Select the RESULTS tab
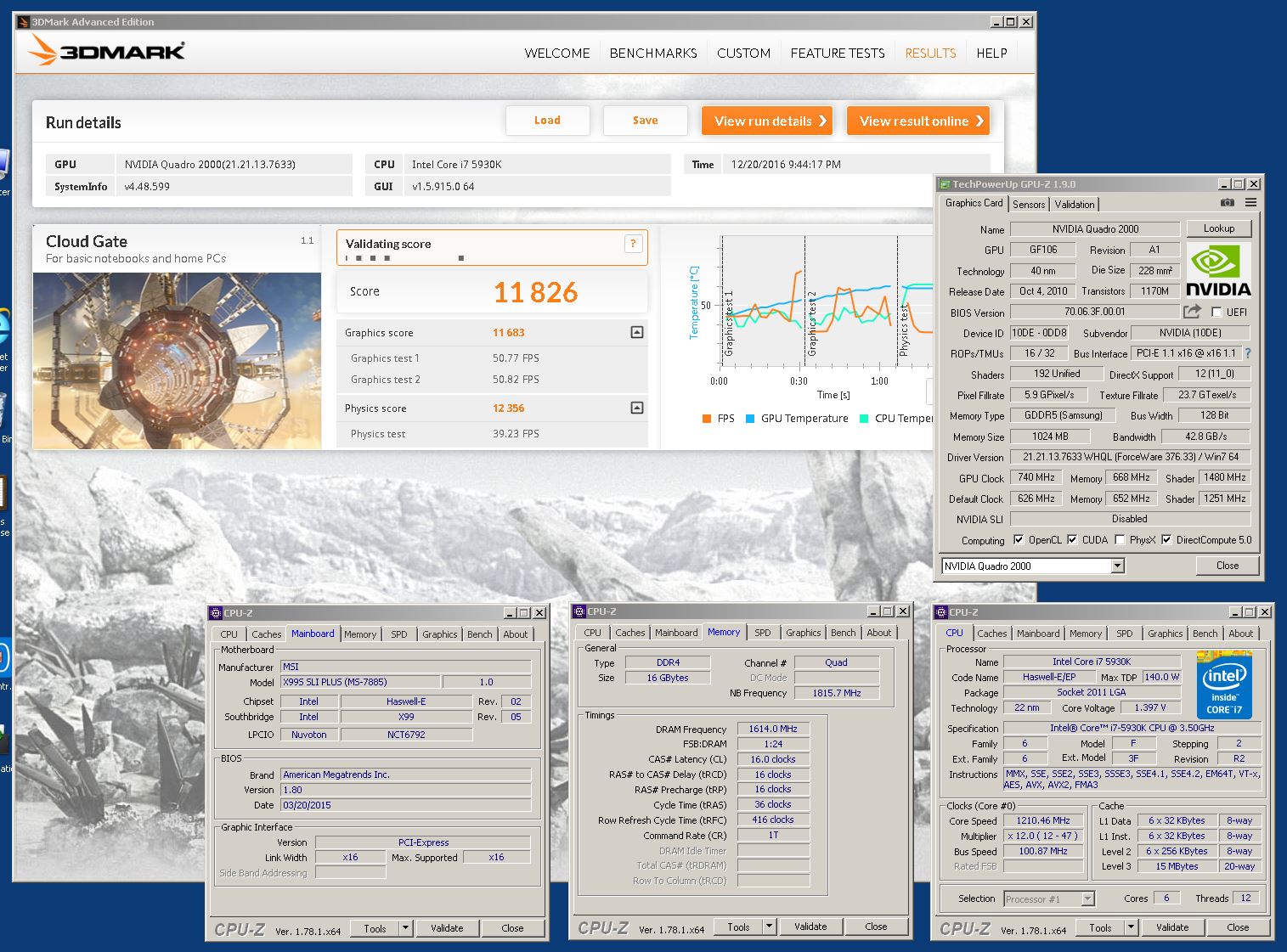Viewport: 1287px width, 952px height. coord(930,53)
